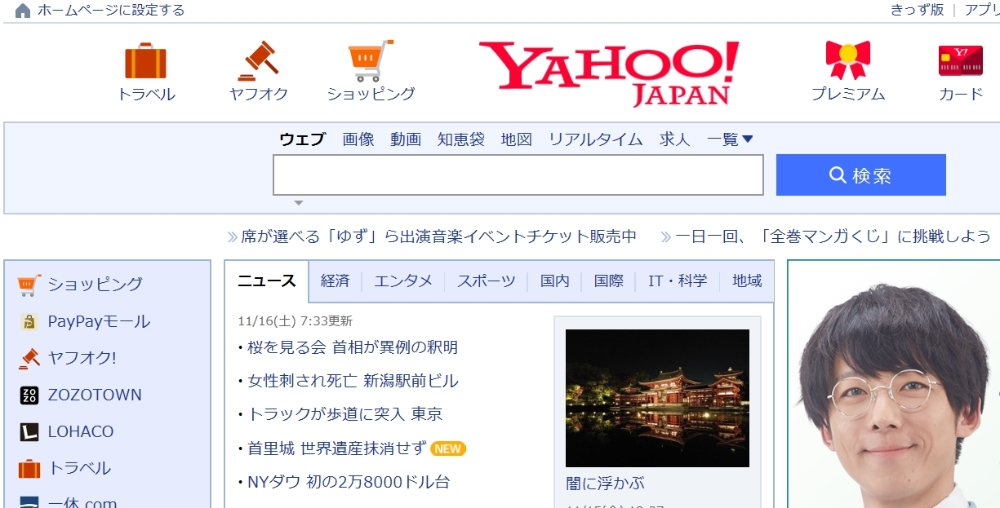Screen dimensions: 1000x508
Task: Select the ニュース tab
Action: 267,280
